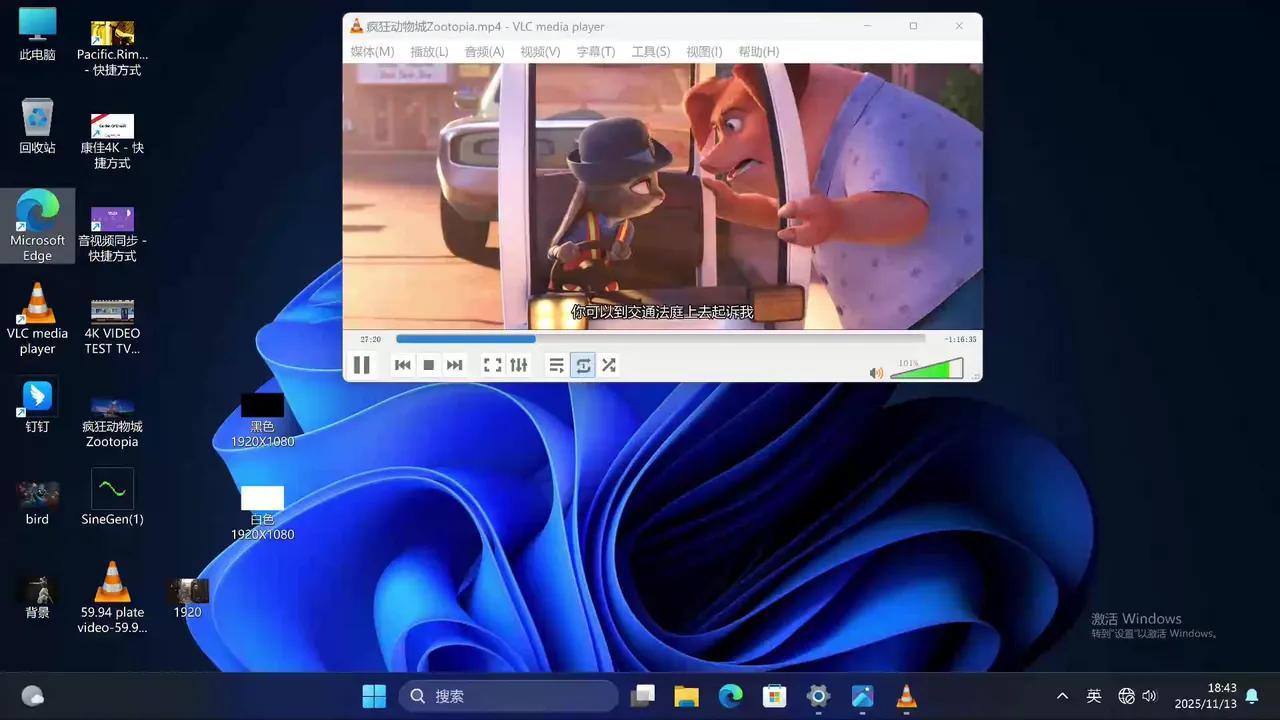Viewport: 1280px width, 720px height.
Task: Open the 音频(A) menu
Action: tap(484, 52)
